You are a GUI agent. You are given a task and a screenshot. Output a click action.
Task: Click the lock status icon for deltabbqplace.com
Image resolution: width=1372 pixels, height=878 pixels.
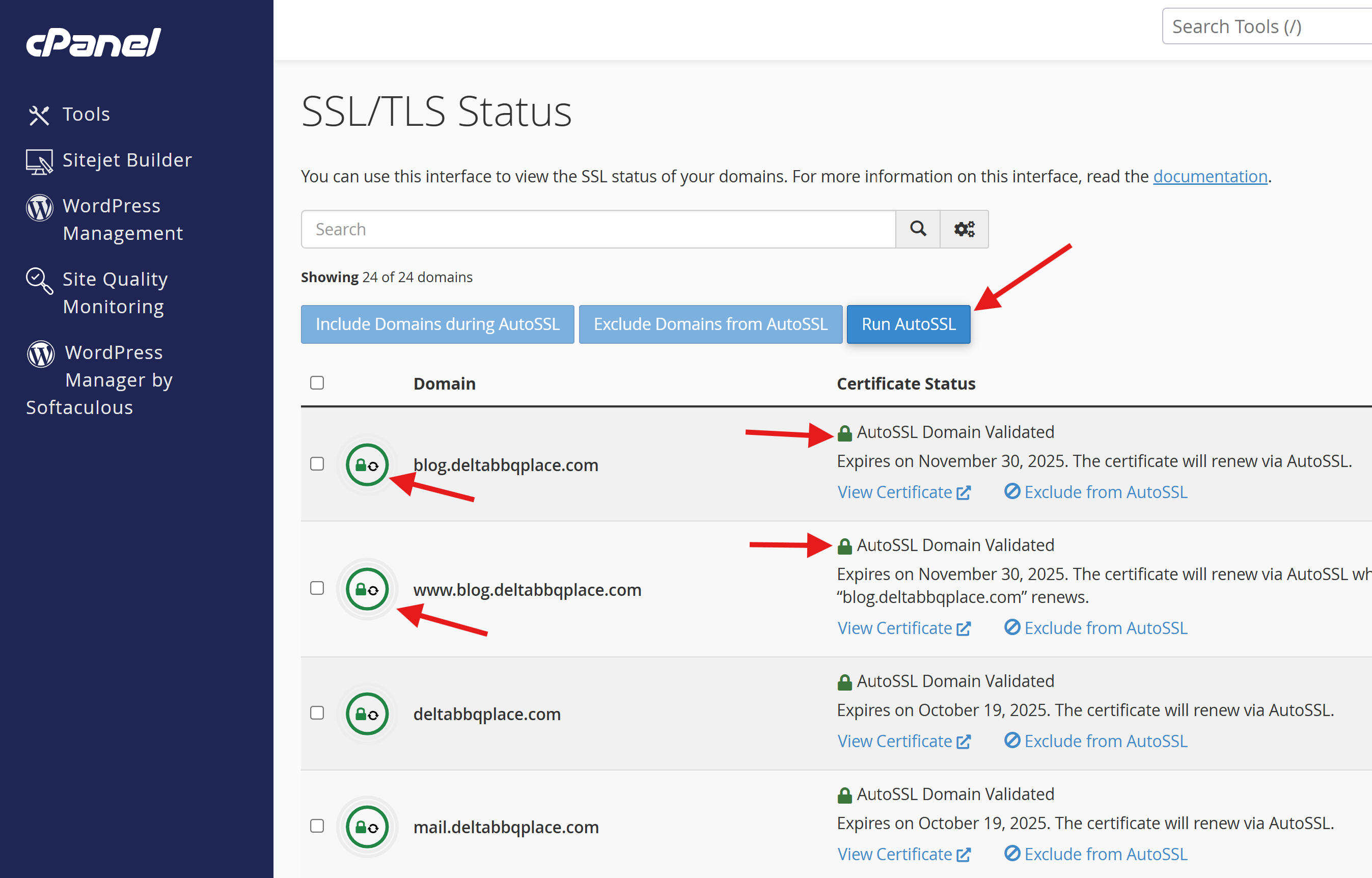pos(367,714)
